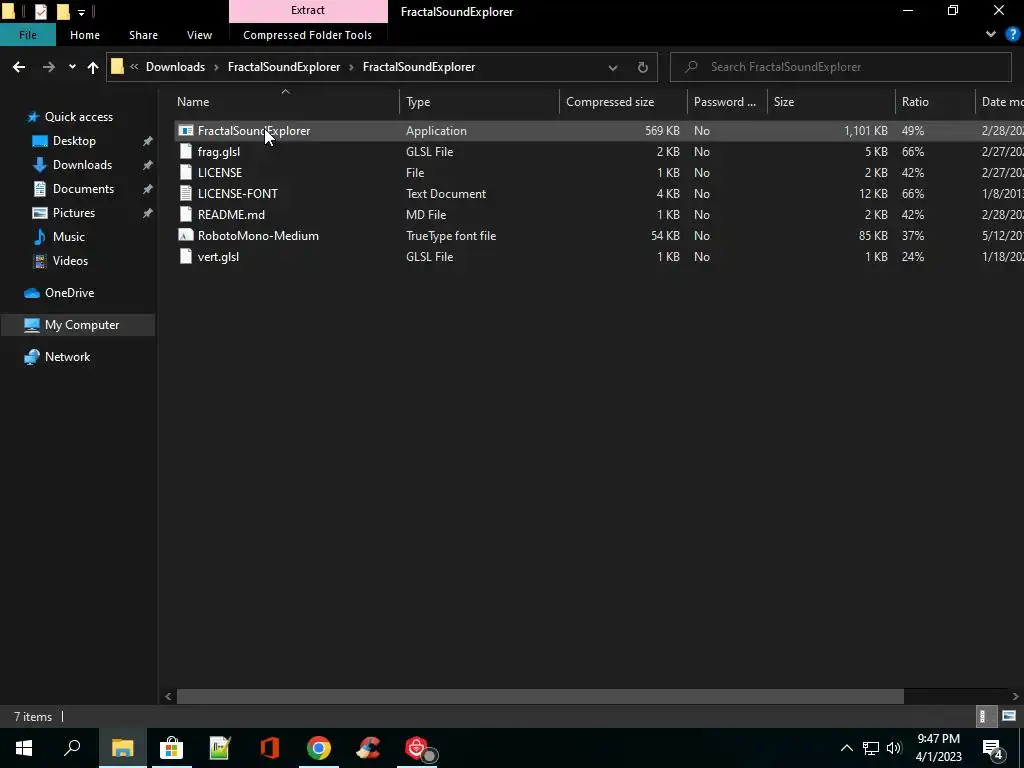Navigate to Downloads in the breadcrumb
Screen dimensions: 1024x768
tap(175, 67)
